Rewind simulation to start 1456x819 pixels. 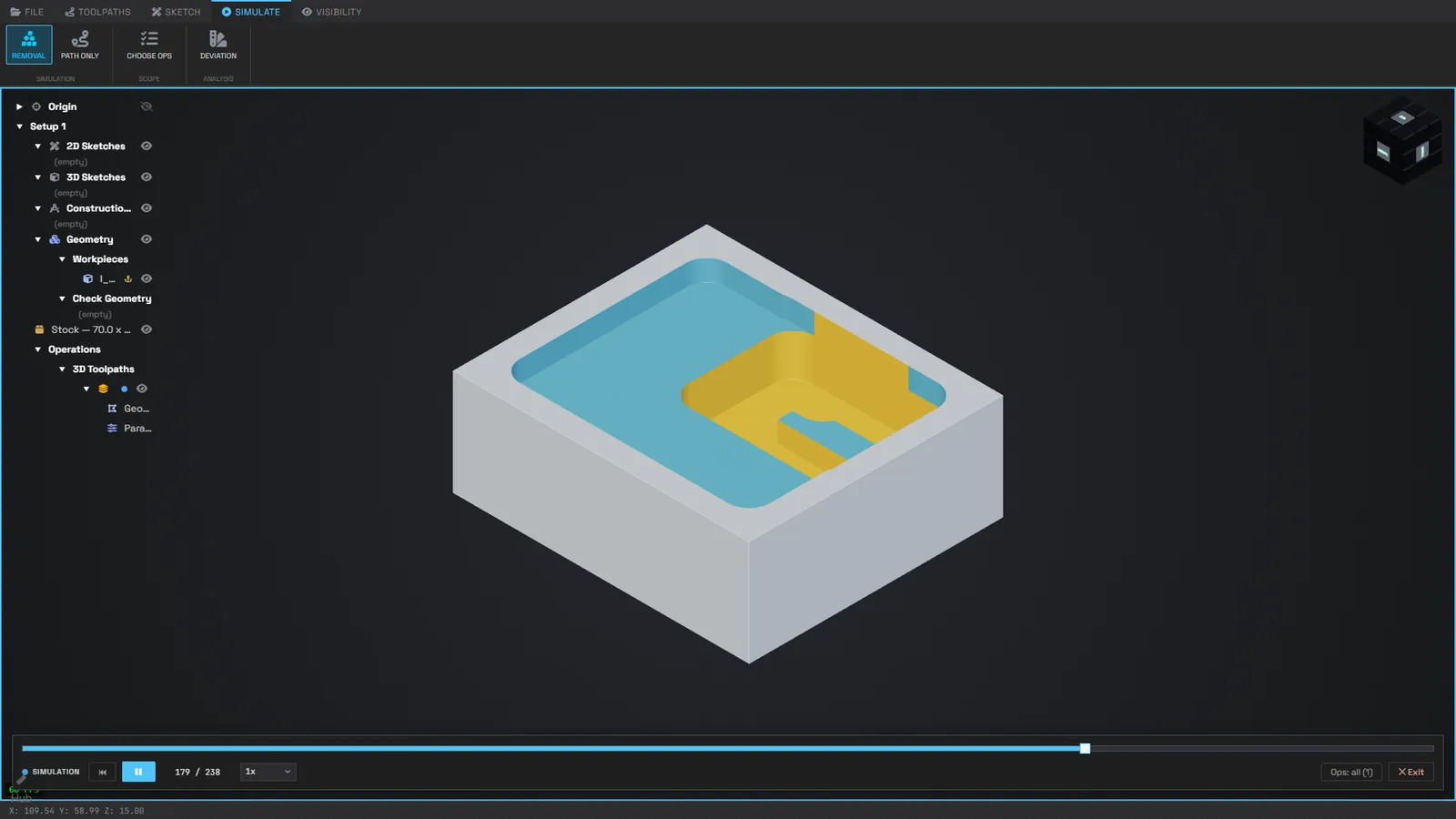(103, 772)
